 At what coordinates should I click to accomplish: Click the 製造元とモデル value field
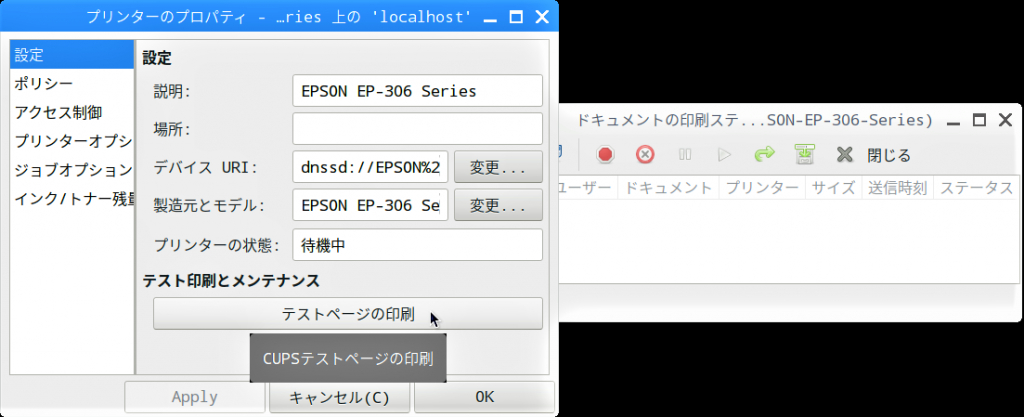point(370,206)
